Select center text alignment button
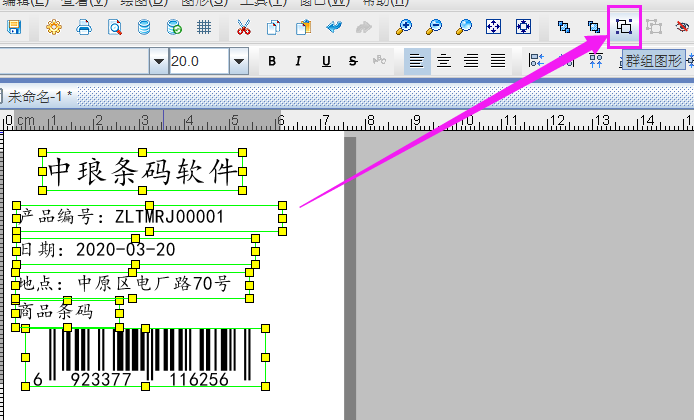Screen dimensions: 694x420 point(444,61)
